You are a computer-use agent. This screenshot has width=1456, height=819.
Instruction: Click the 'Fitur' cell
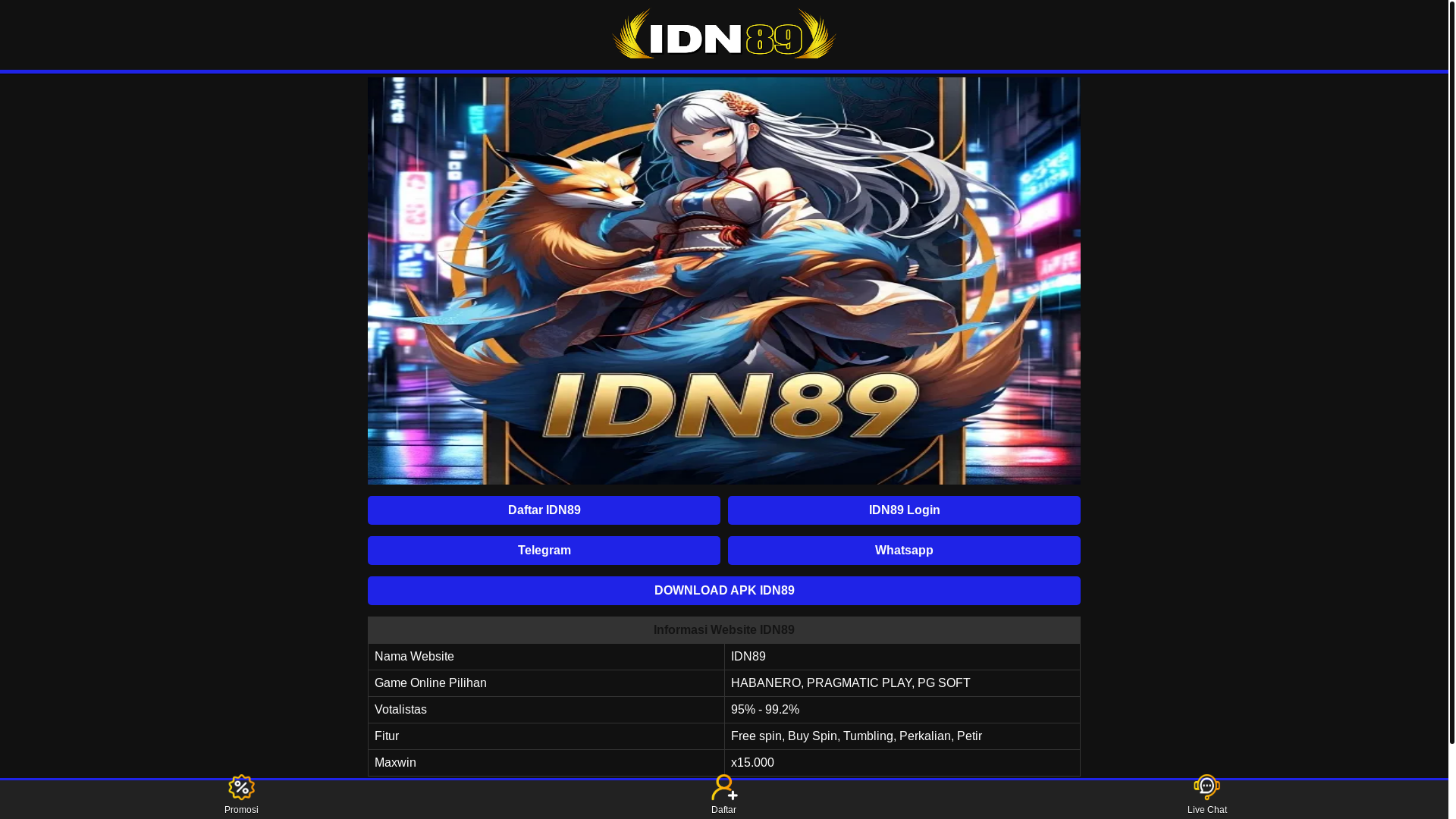pos(546,736)
